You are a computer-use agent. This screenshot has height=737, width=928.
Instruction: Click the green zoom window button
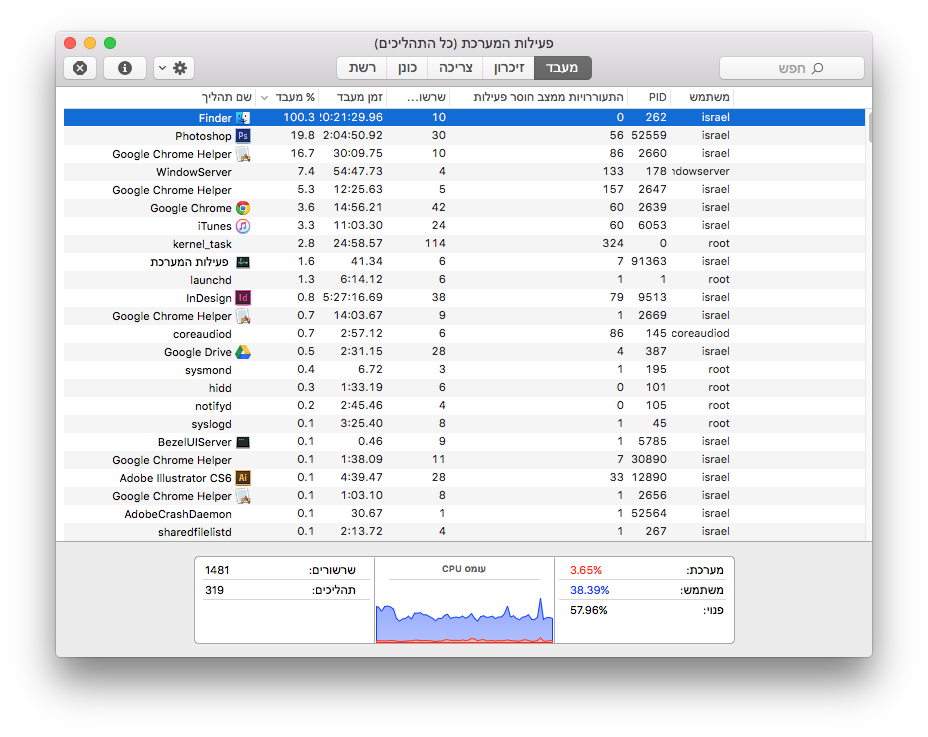tap(110, 43)
